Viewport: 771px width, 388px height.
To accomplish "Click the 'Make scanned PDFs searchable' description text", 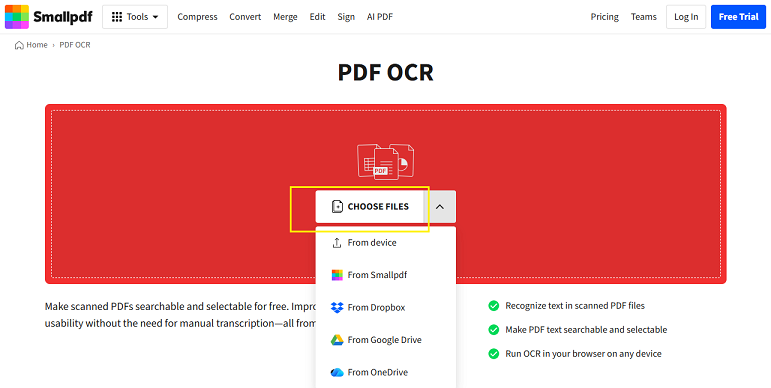I will [180, 315].
